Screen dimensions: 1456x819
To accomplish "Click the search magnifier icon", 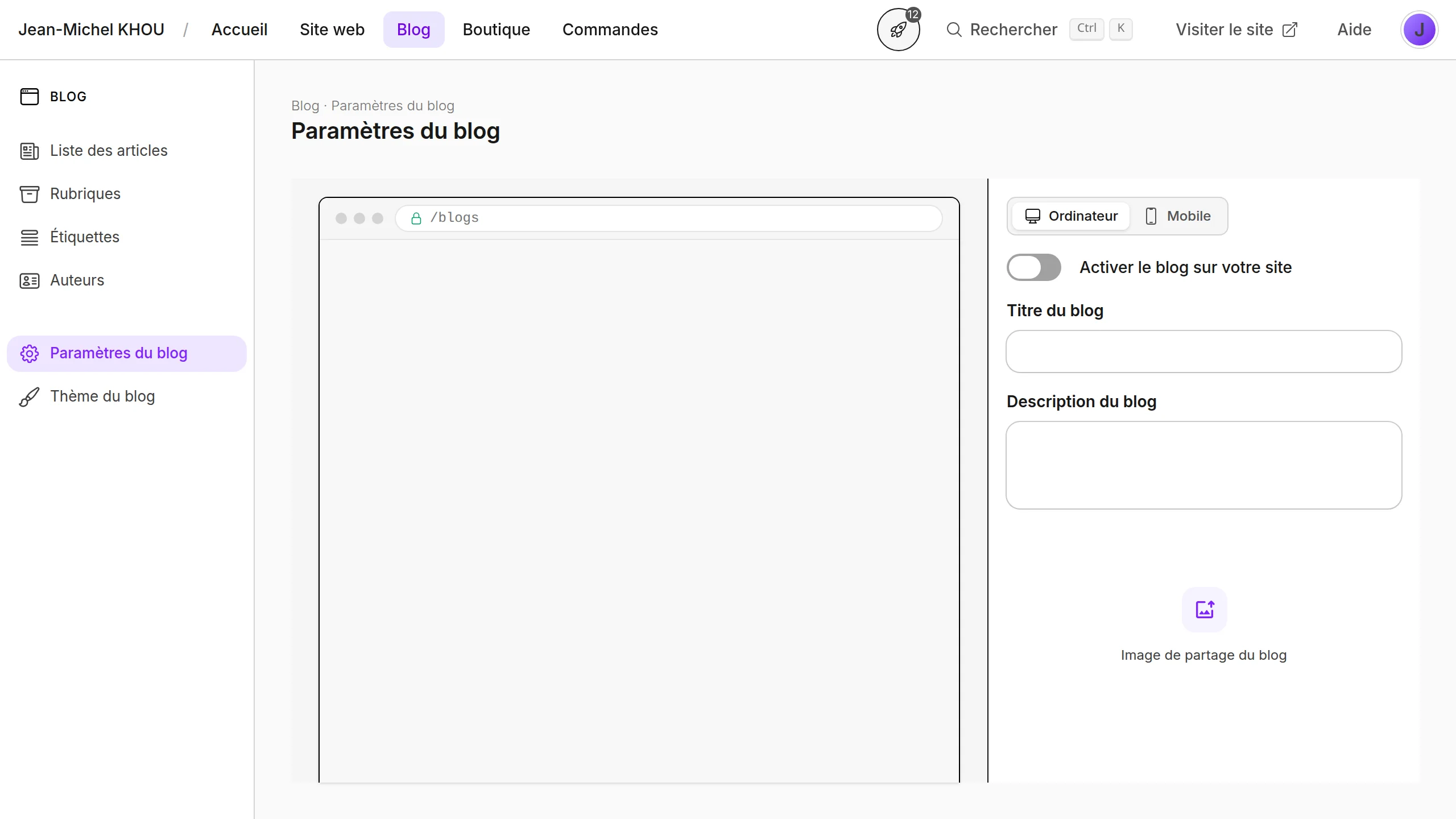I will 954,30.
